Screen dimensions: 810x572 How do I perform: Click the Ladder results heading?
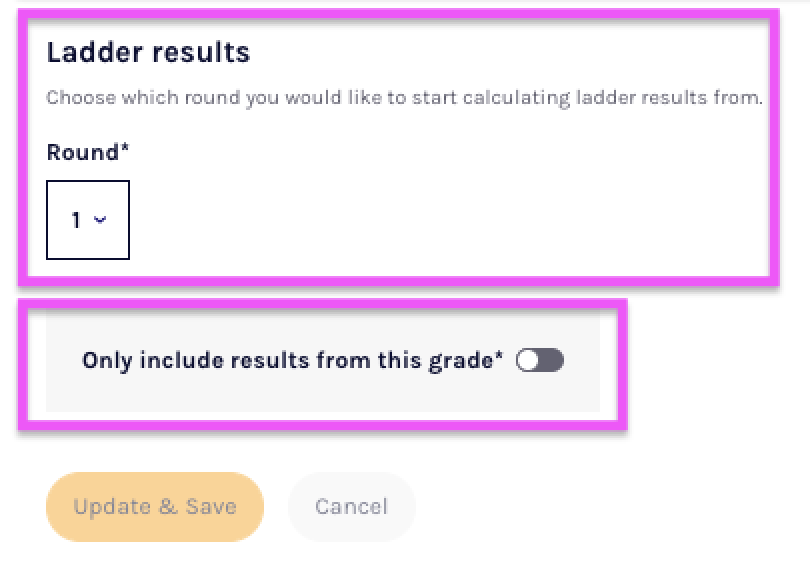click(148, 52)
